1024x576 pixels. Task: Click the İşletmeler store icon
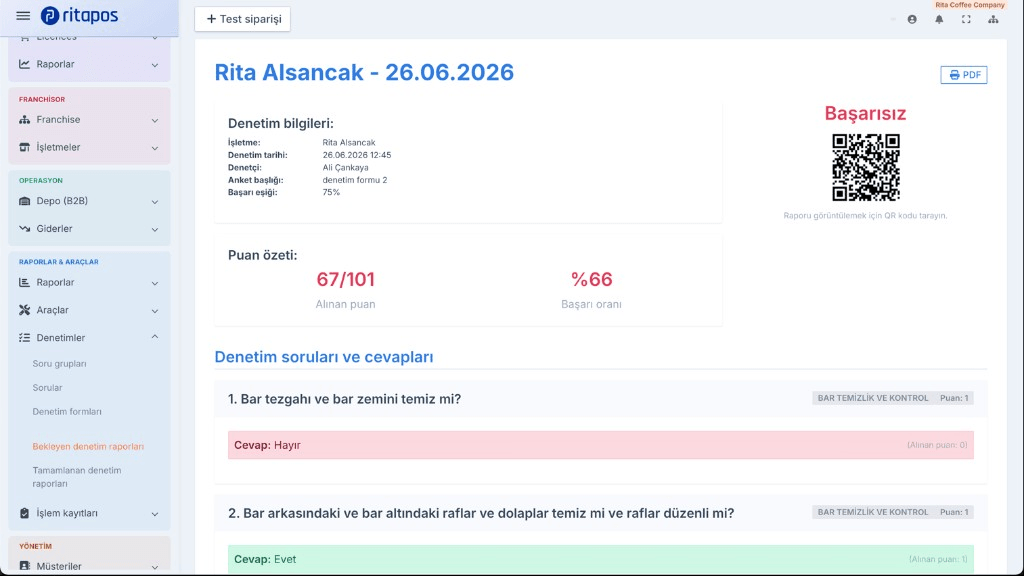point(24,147)
